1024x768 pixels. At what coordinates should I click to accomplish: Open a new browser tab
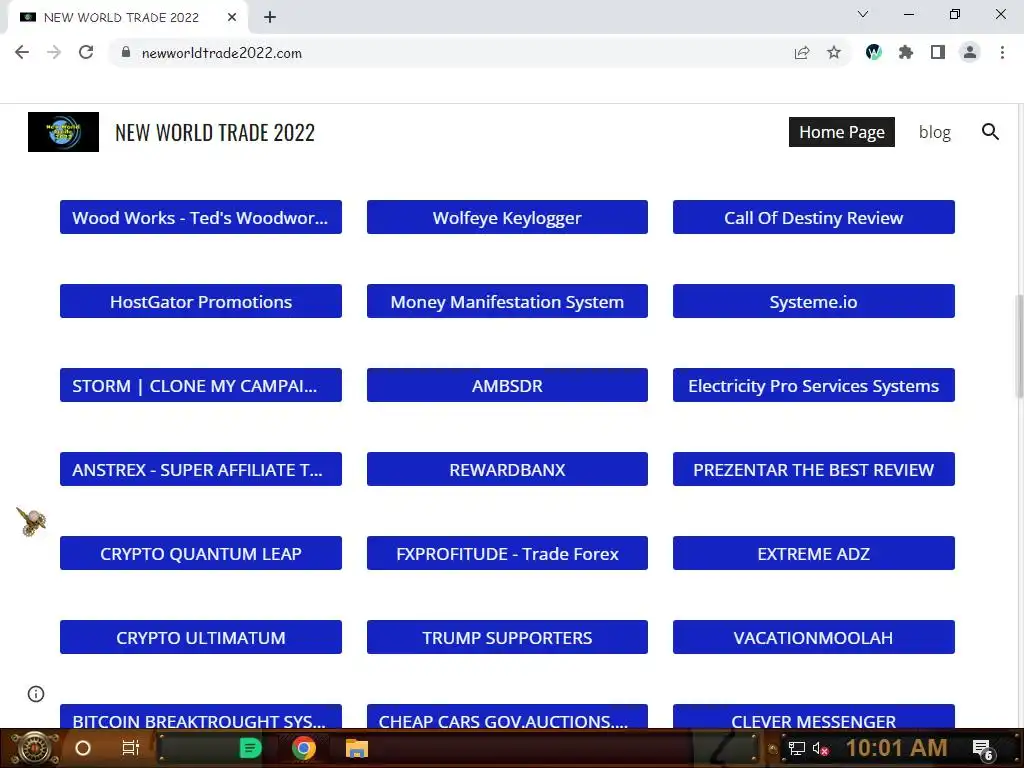[270, 17]
